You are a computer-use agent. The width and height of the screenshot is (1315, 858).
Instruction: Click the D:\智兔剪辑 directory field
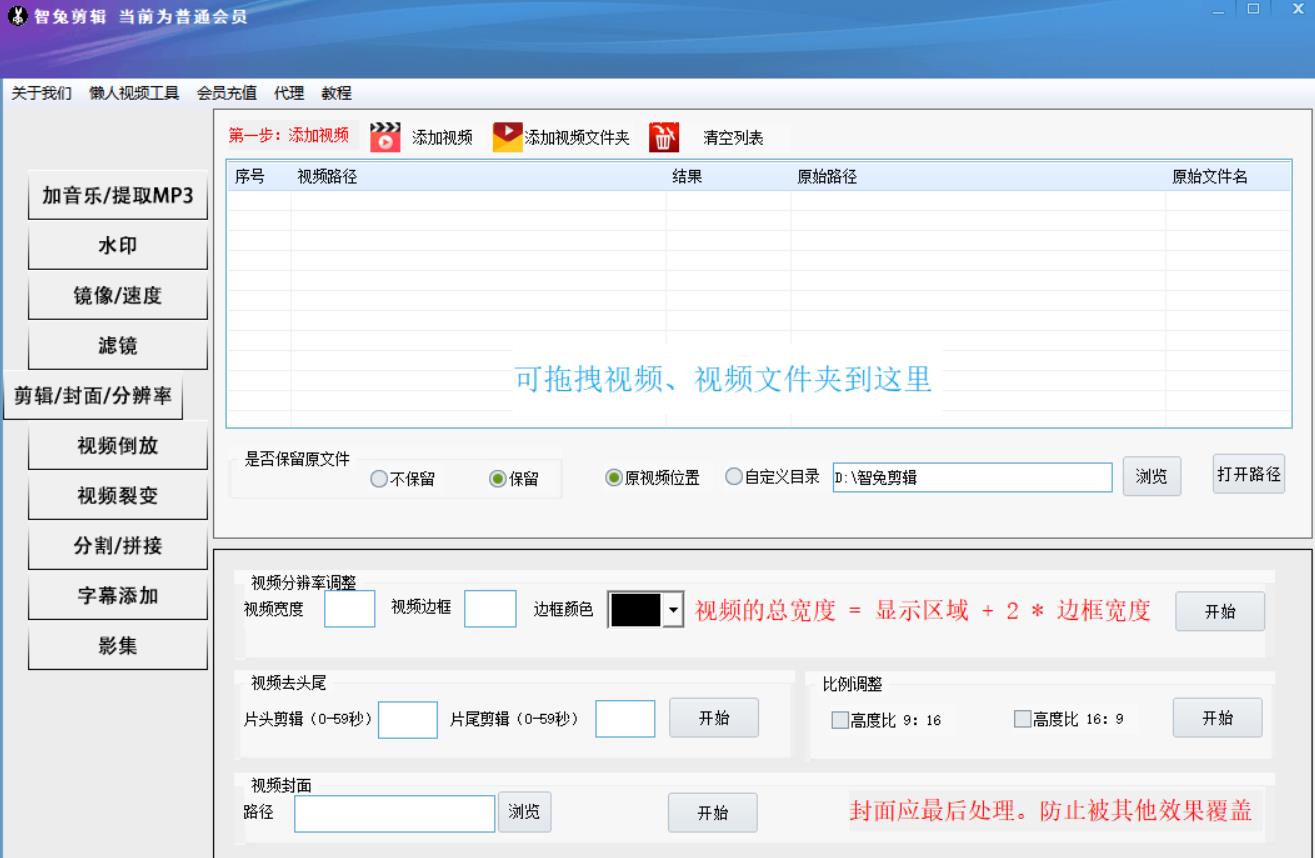(973, 478)
